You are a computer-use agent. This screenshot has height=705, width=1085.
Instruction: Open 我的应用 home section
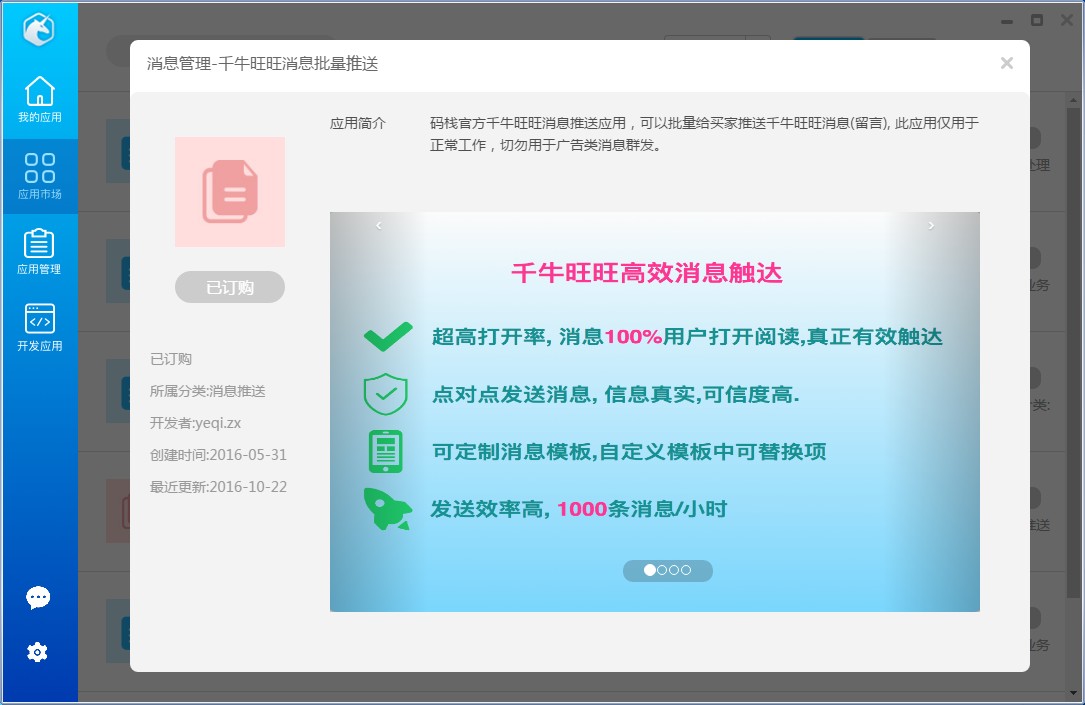pos(39,100)
